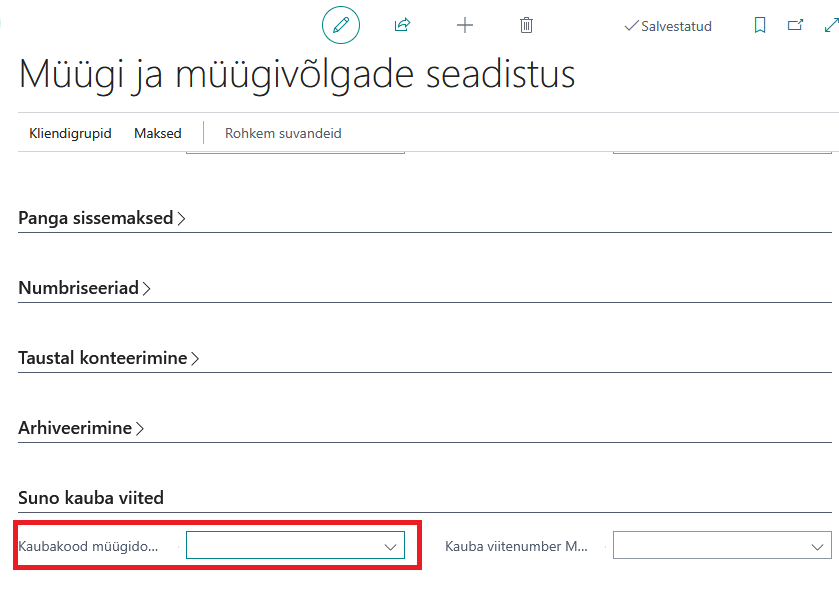
Task: Click the bookmark icon
Action: click(x=760, y=25)
